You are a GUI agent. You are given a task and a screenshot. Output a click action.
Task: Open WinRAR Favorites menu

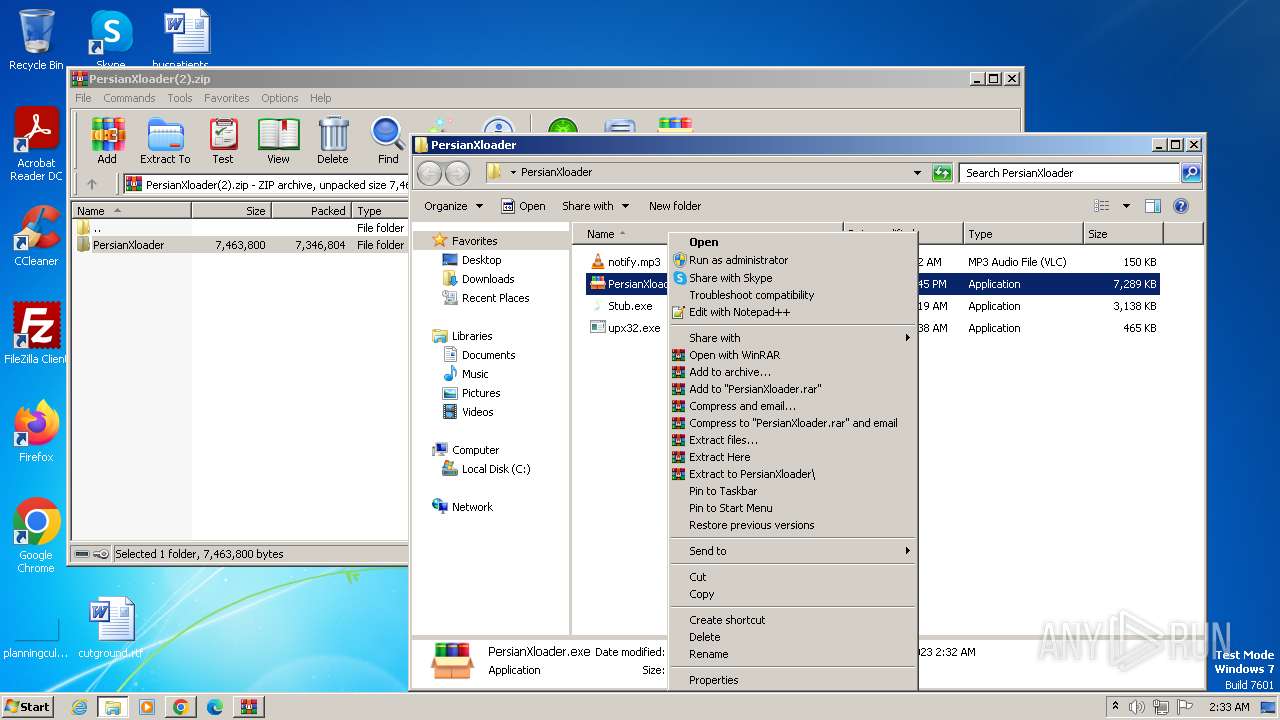tap(227, 98)
